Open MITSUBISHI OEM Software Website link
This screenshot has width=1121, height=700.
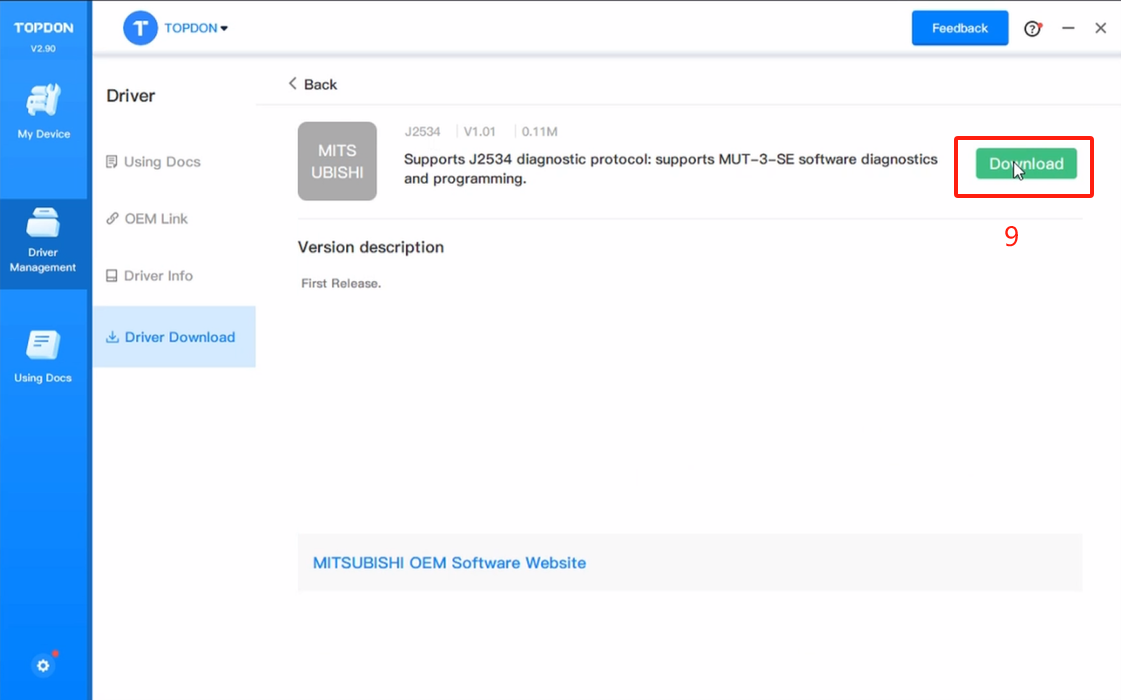point(449,563)
